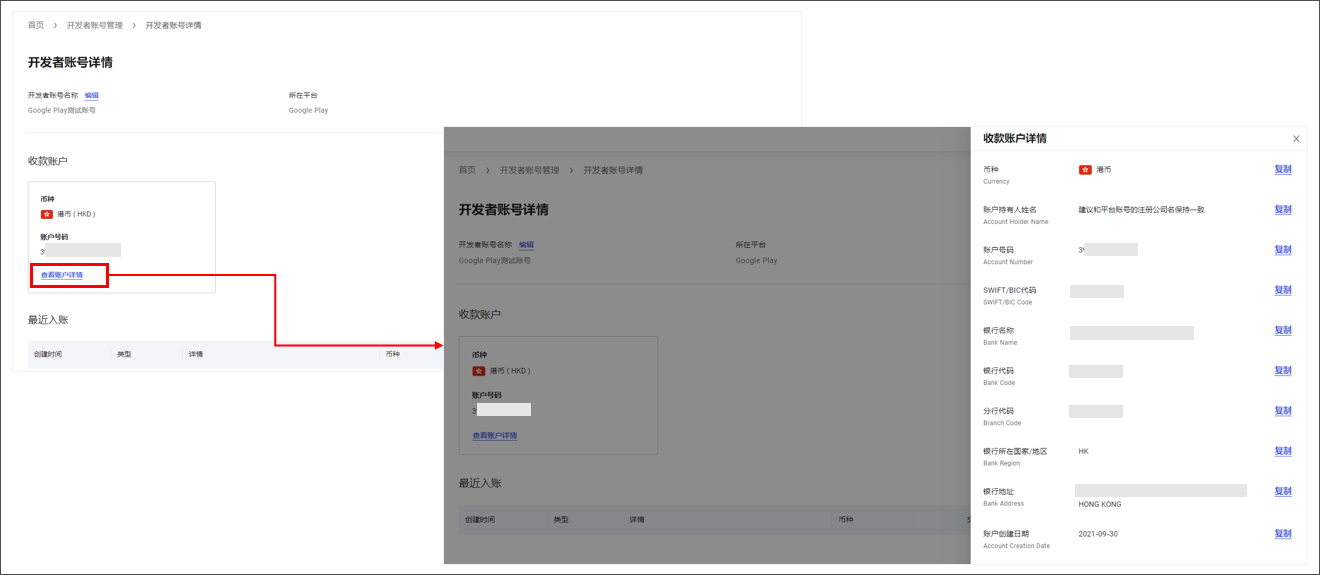Click 币种 column header in dimmed page table
Viewport: 1320px width, 575px height.
(846, 520)
